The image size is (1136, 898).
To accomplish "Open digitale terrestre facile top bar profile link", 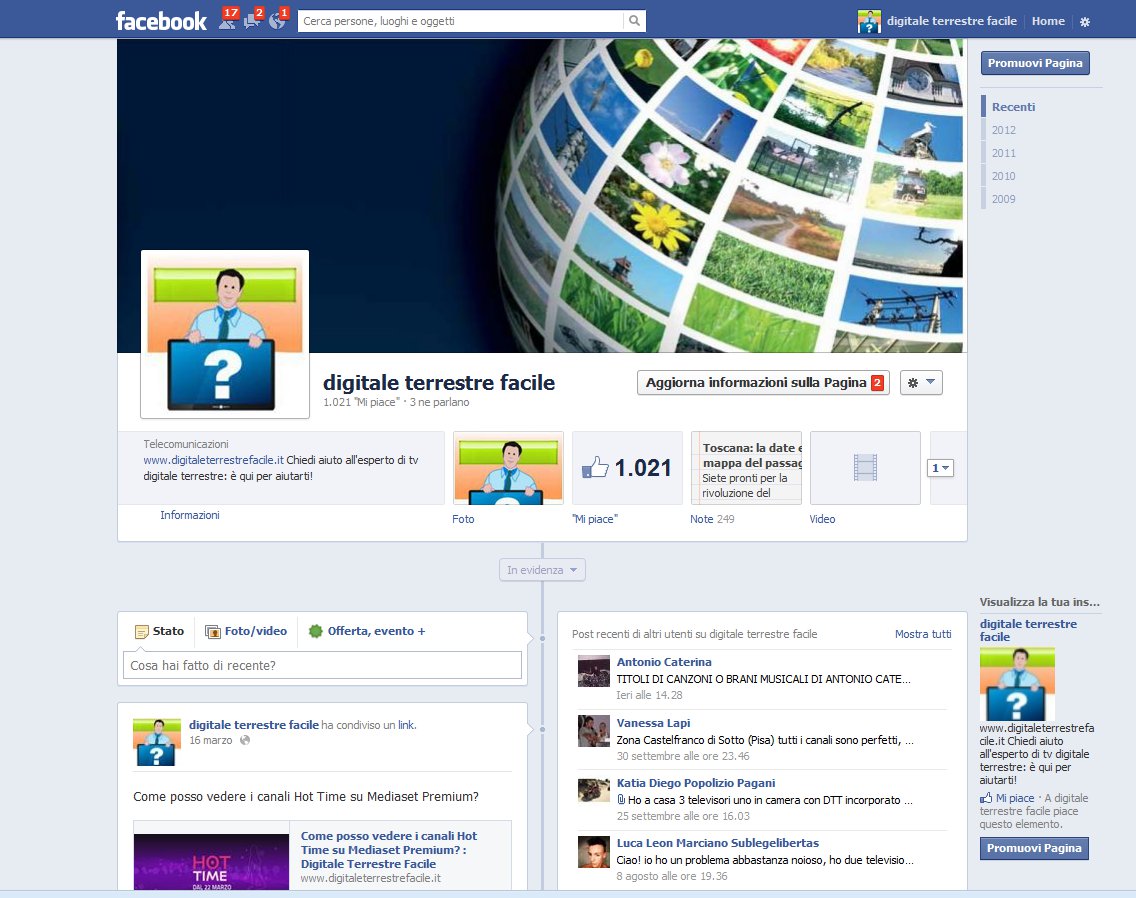I will 951,21.
